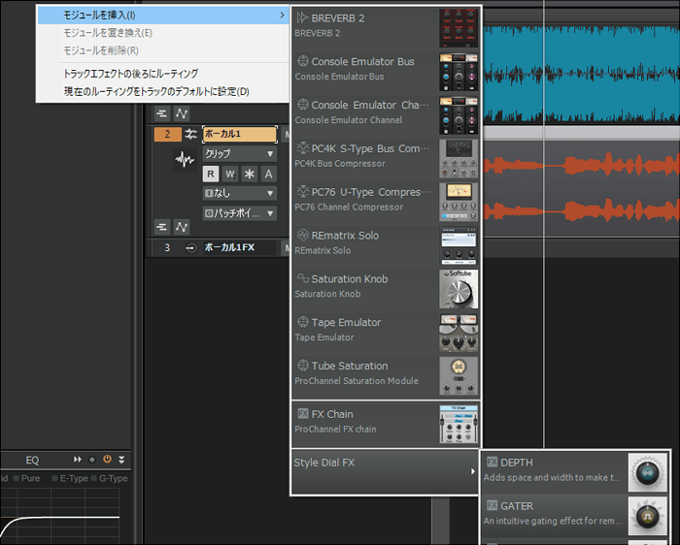Click the Saturation Knob thumbnail
680x545 pixels.
tap(459, 289)
